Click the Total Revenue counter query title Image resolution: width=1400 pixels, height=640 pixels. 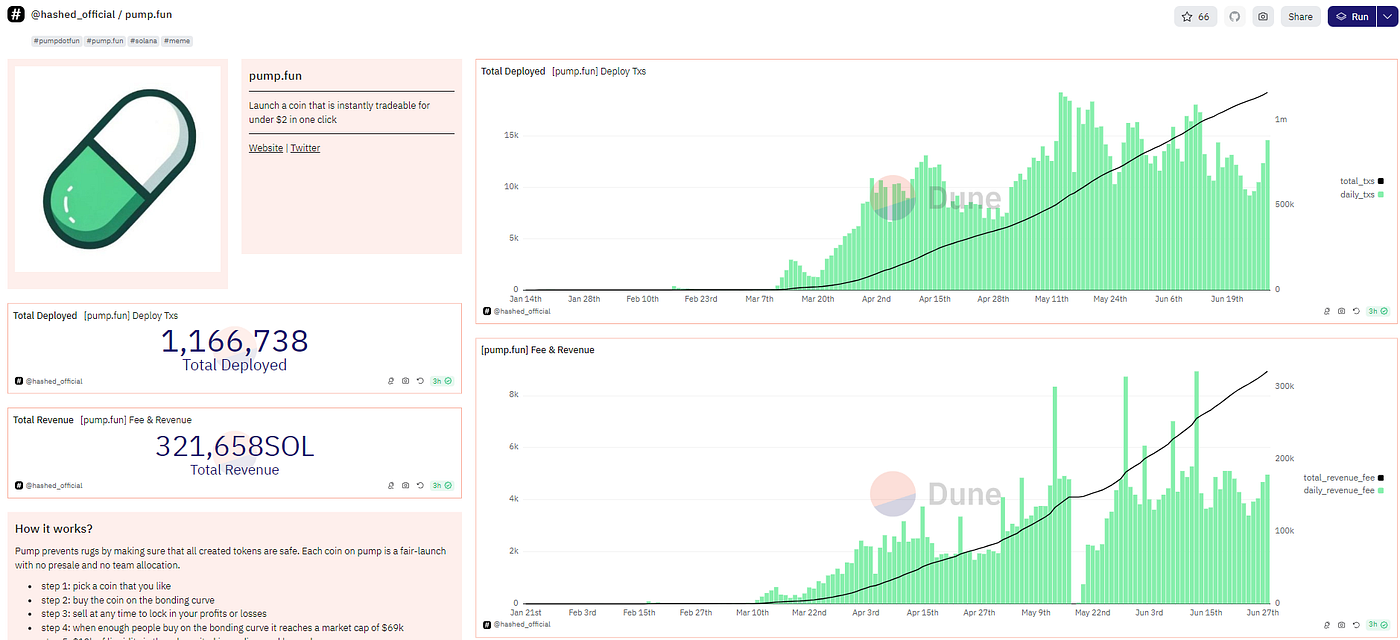coord(102,420)
